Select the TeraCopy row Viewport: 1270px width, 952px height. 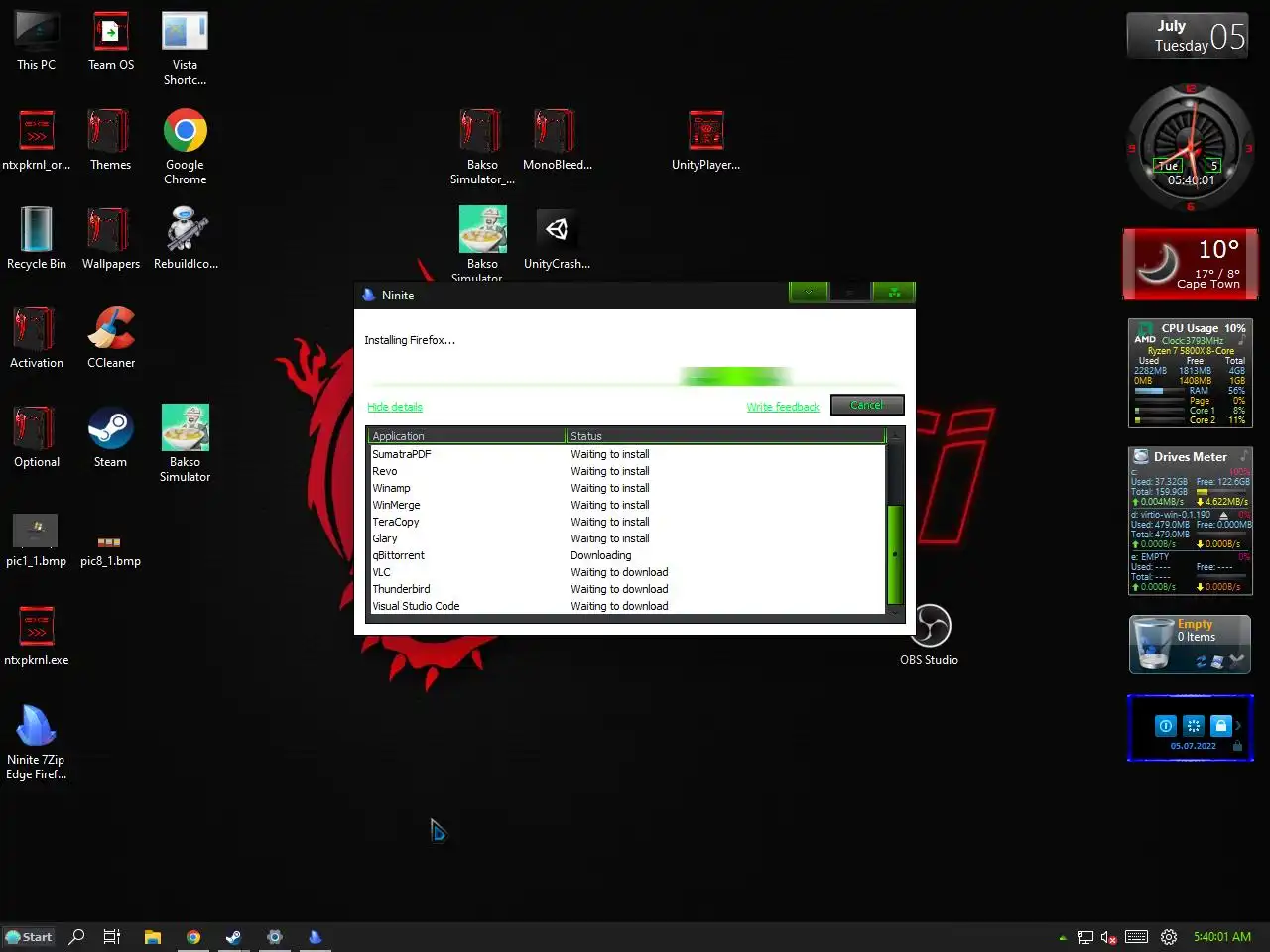626,522
